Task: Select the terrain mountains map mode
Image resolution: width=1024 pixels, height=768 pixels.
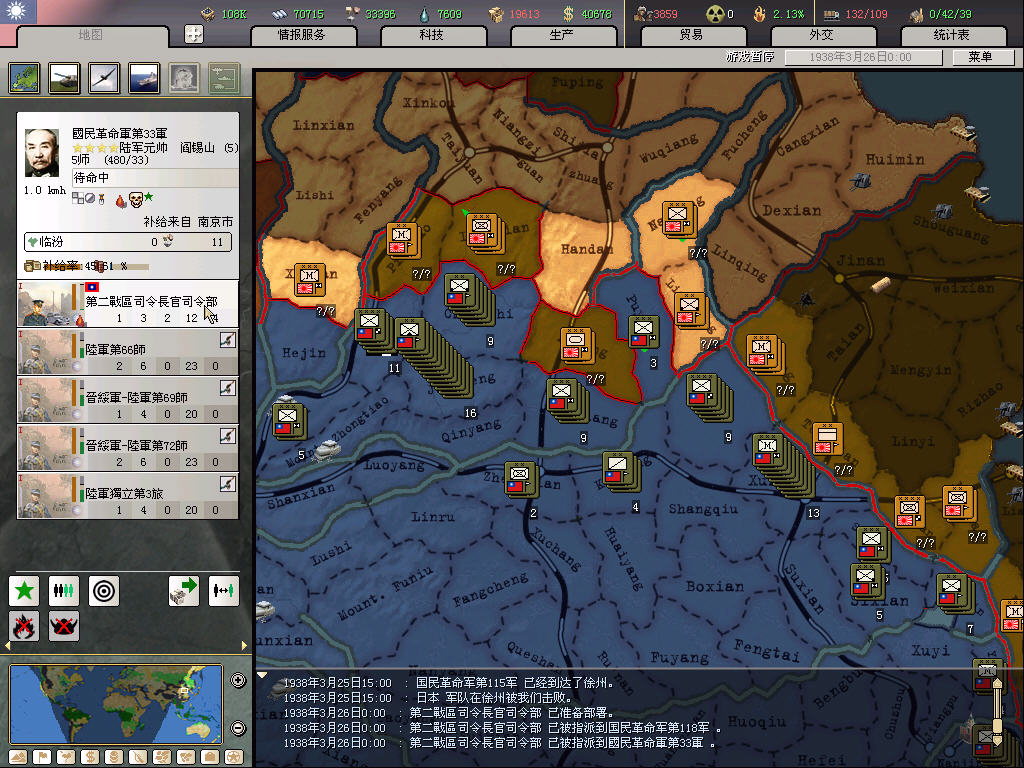Action: [x=18, y=758]
